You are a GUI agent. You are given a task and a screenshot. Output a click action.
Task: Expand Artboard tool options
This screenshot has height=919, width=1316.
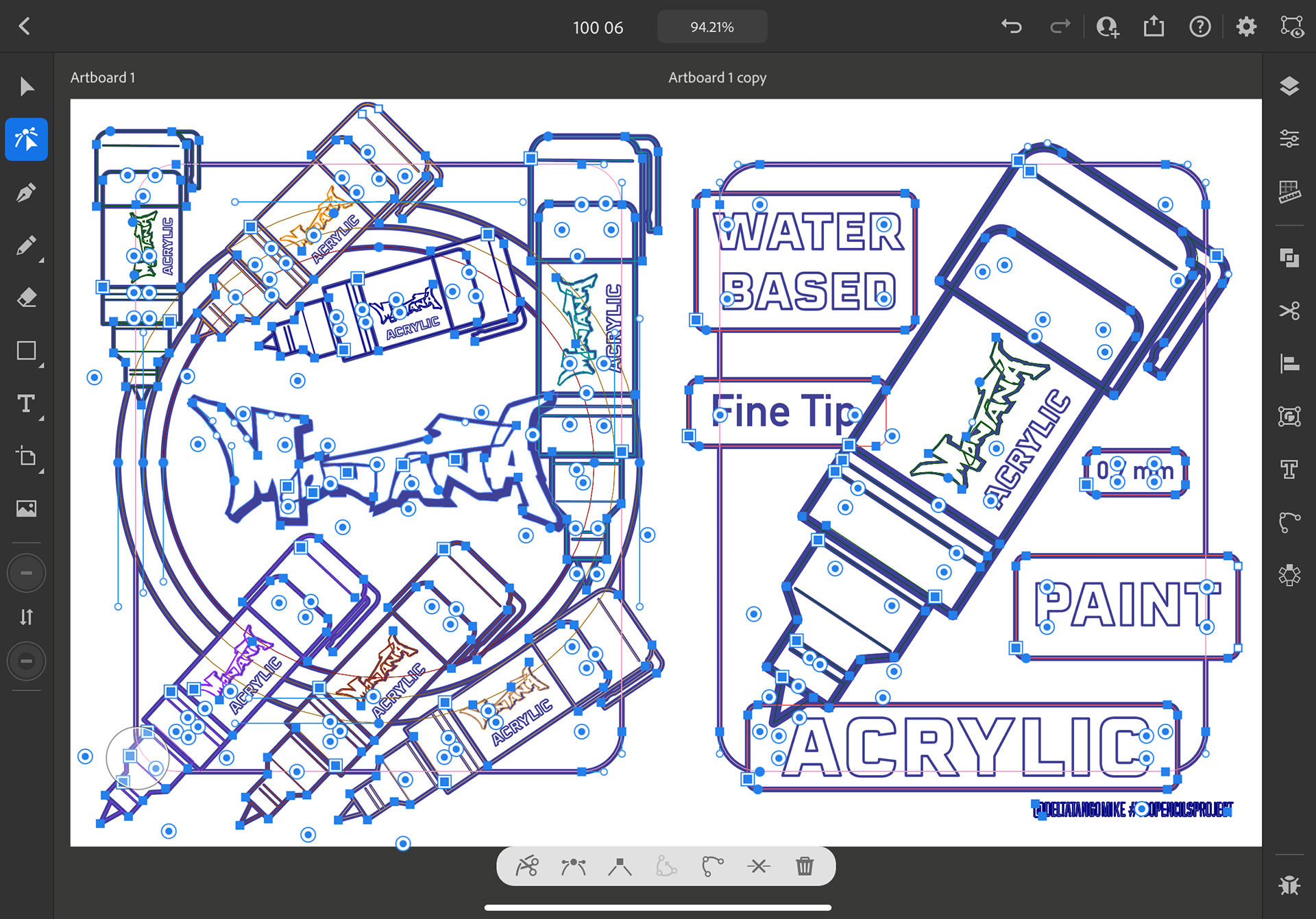tap(42, 471)
